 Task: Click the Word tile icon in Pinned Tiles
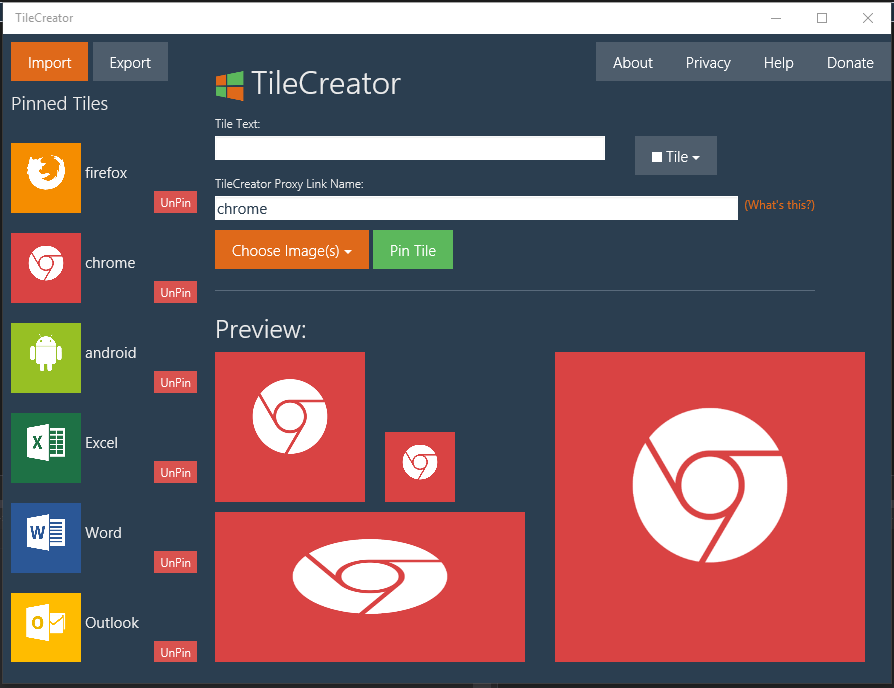45,538
